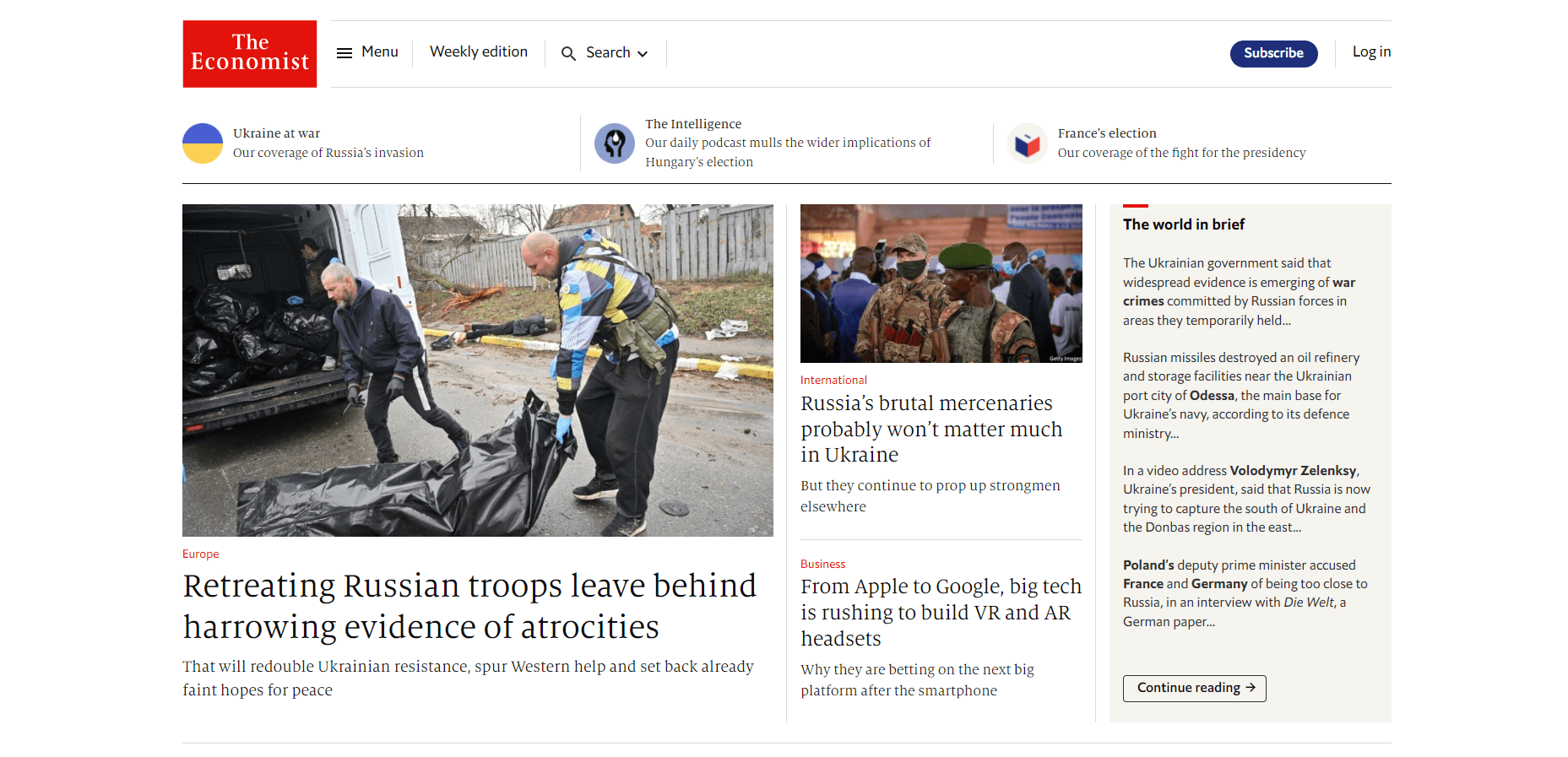Expand the Search dropdown chevron

coord(643,54)
